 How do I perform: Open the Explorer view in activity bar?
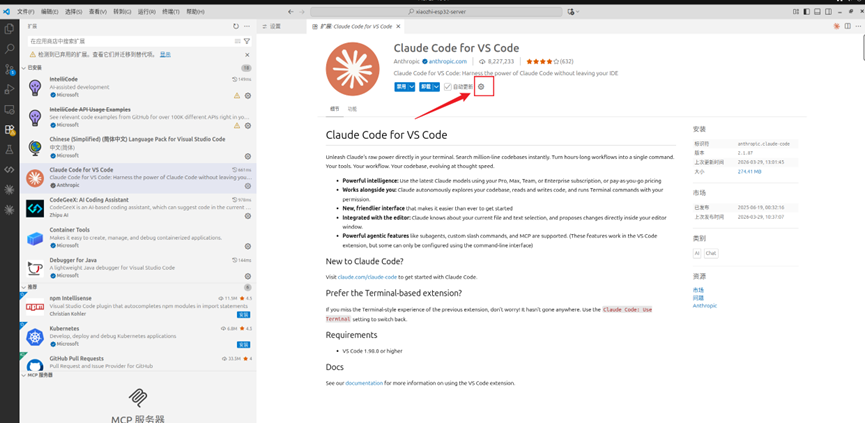point(9,29)
